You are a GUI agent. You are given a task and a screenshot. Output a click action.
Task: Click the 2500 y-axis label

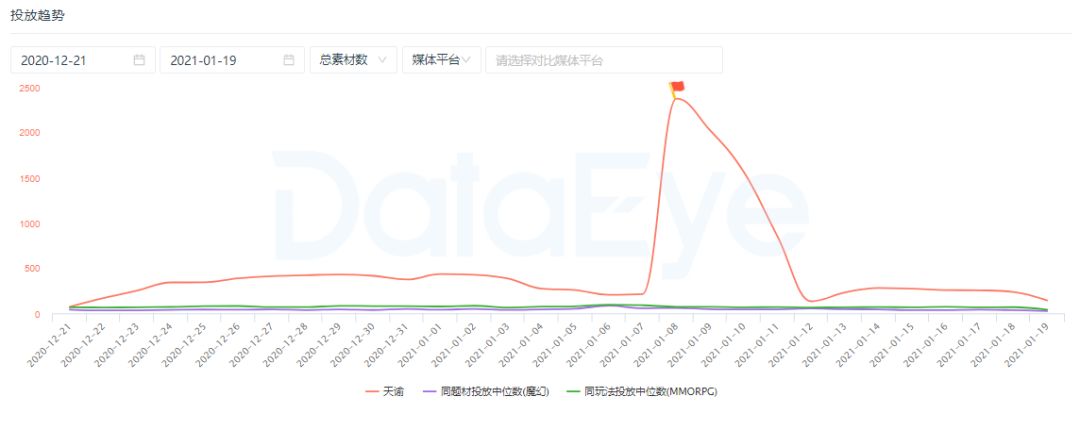click(x=28, y=88)
